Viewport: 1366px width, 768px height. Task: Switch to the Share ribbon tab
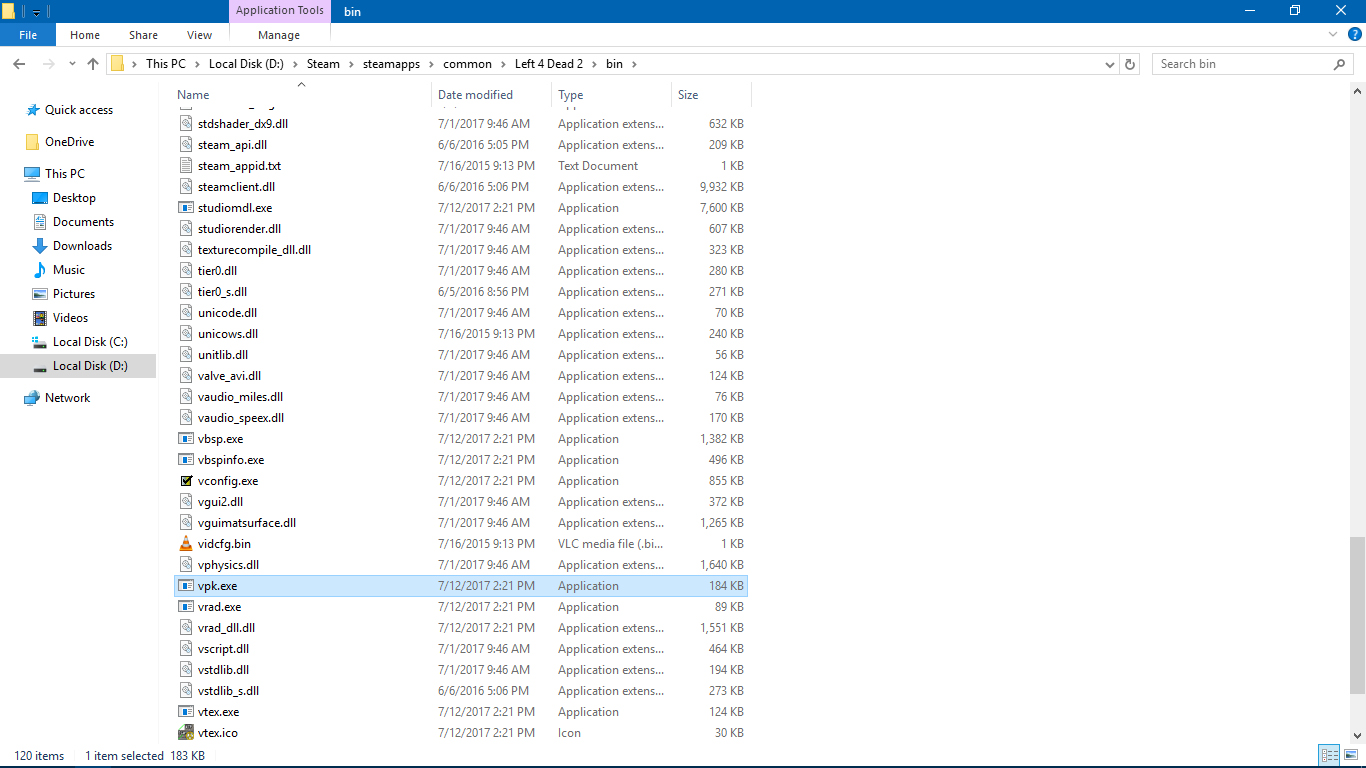(x=143, y=35)
